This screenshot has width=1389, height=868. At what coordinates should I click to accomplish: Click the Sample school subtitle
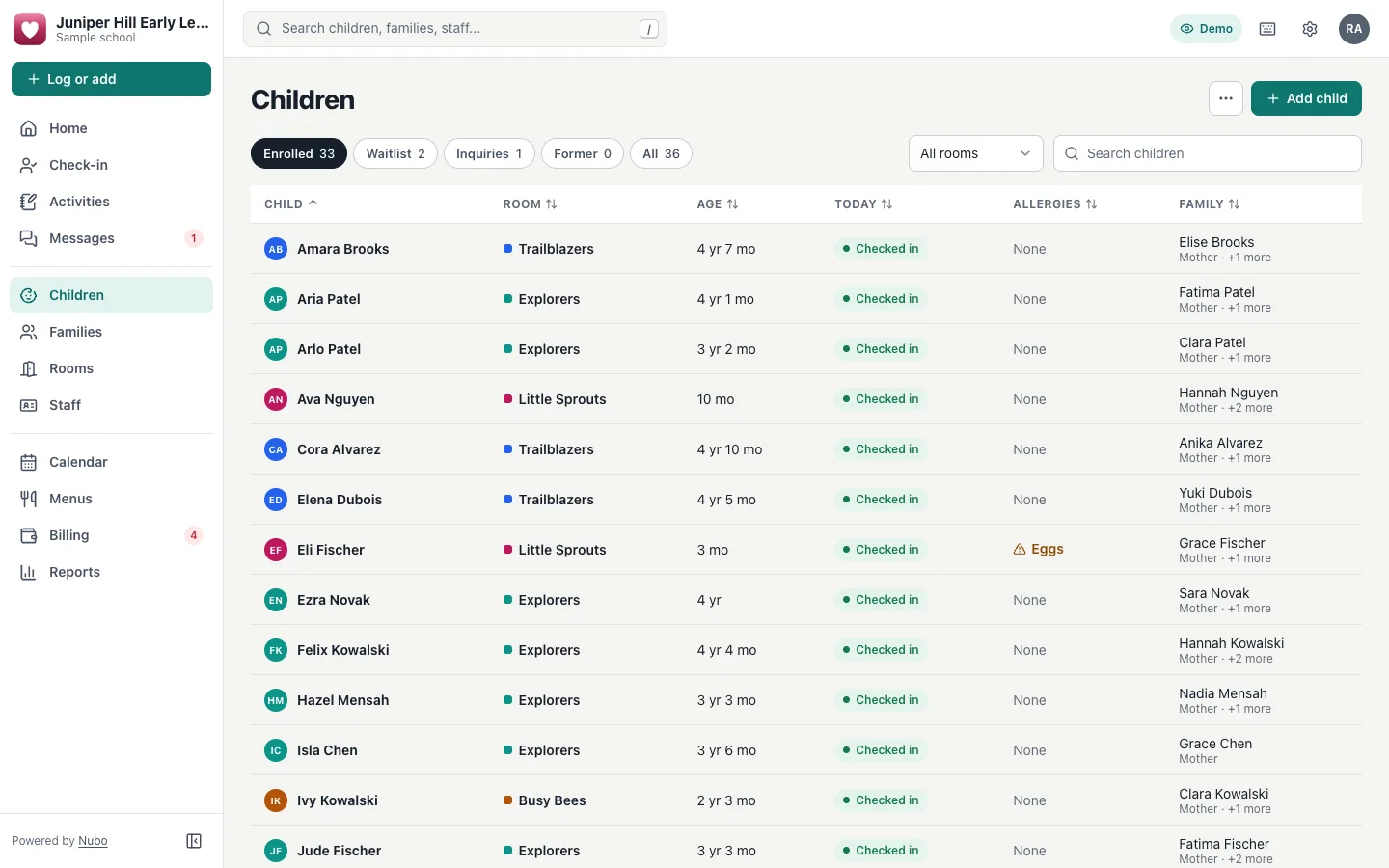[95, 38]
